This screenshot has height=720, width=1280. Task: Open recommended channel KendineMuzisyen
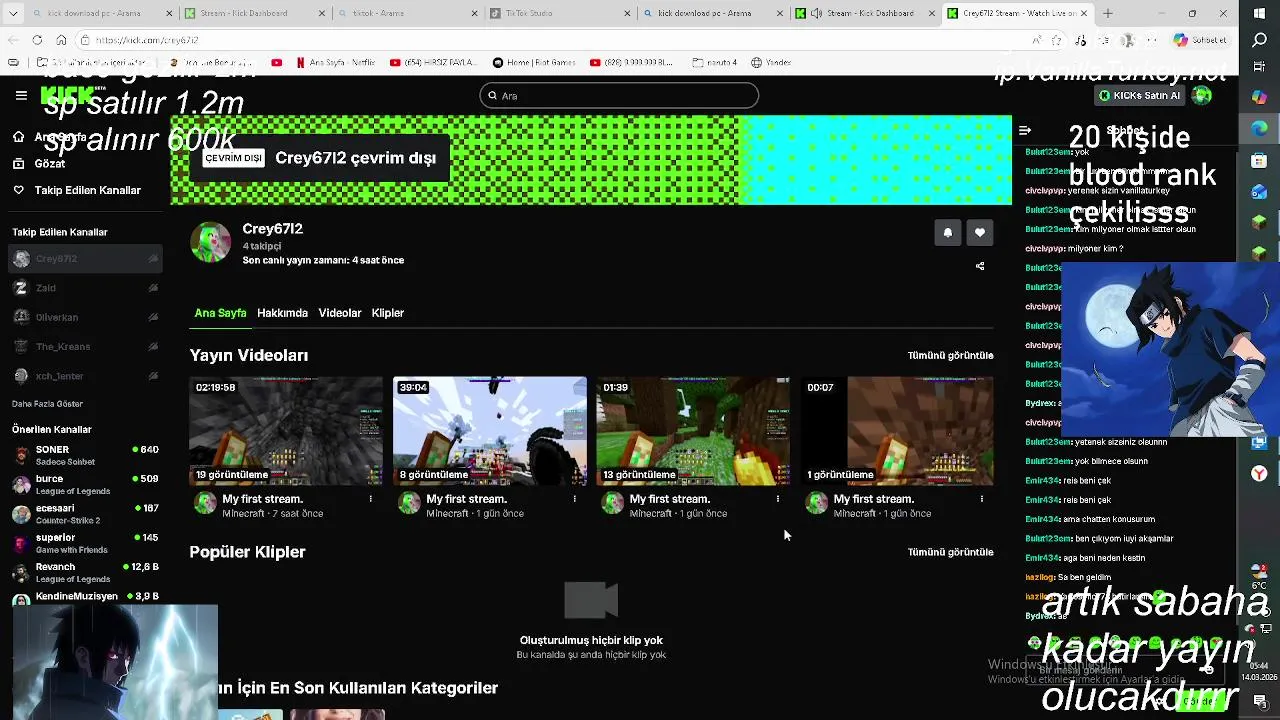[85, 598]
